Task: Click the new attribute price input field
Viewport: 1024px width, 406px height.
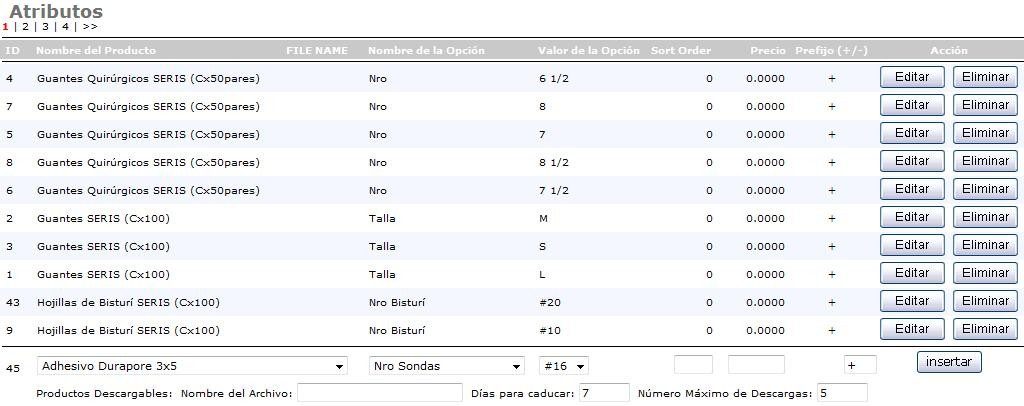Action: pos(756,365)
